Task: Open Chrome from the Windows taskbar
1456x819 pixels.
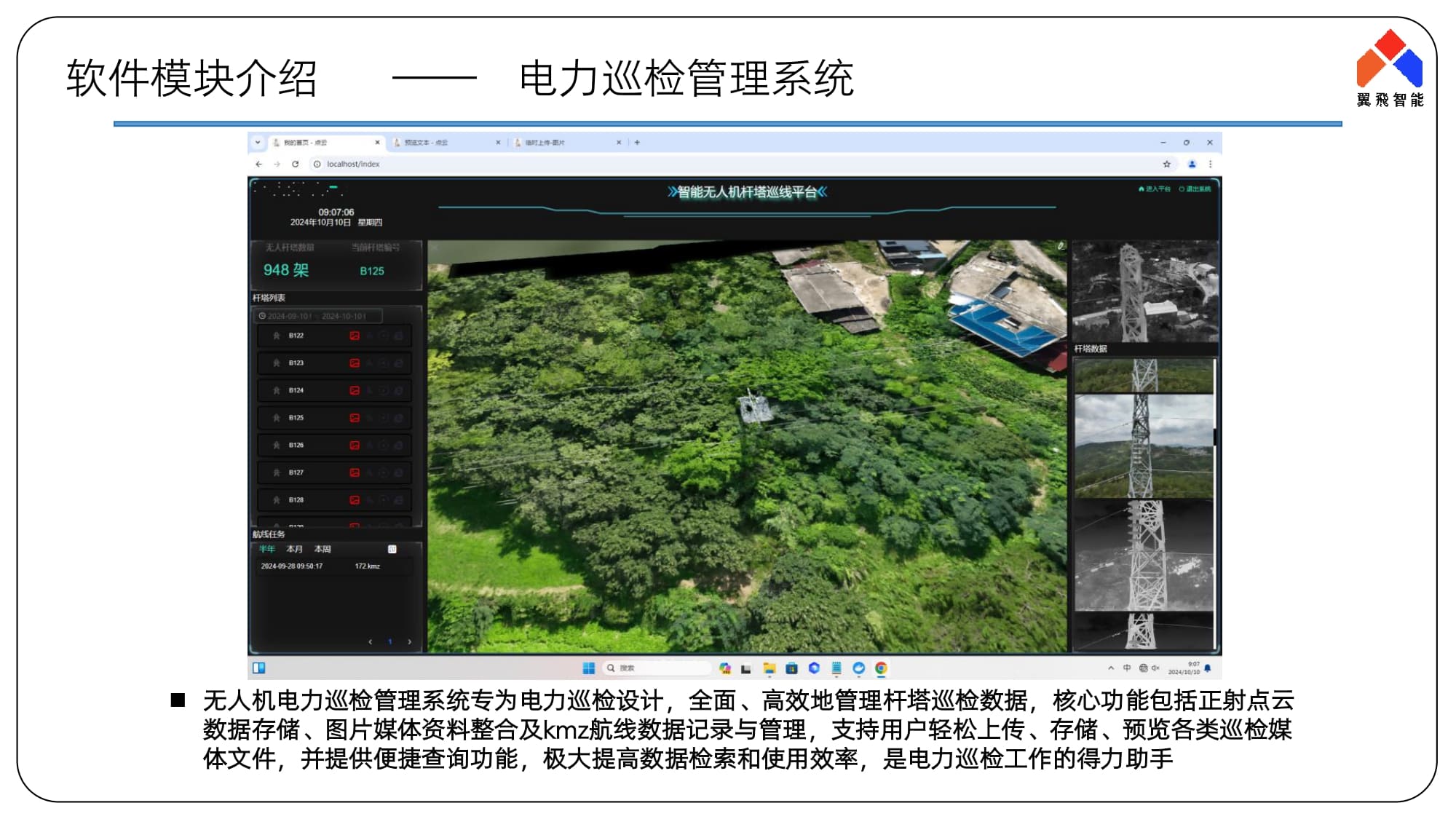Action: click(x=881, y=668)
